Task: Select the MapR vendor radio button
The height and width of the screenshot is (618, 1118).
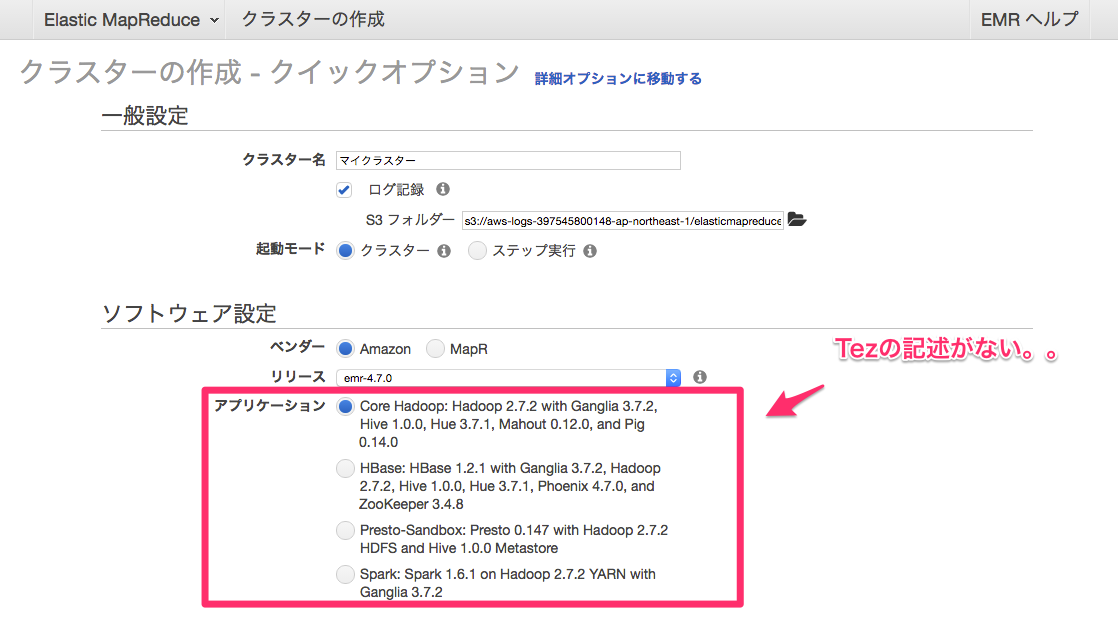Action: point(435,349)
